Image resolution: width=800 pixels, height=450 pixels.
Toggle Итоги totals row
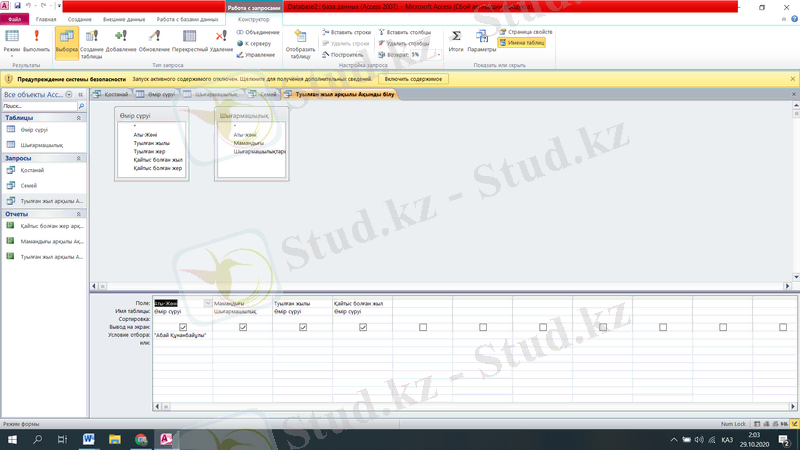click(456, 41)
